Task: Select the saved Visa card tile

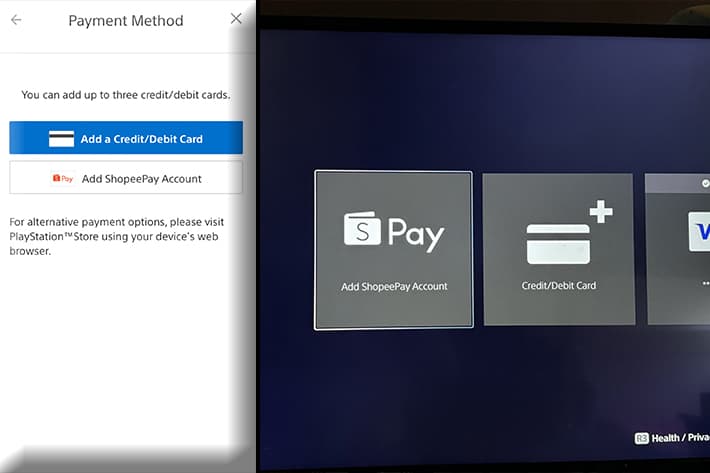Action: click(678, 249)
